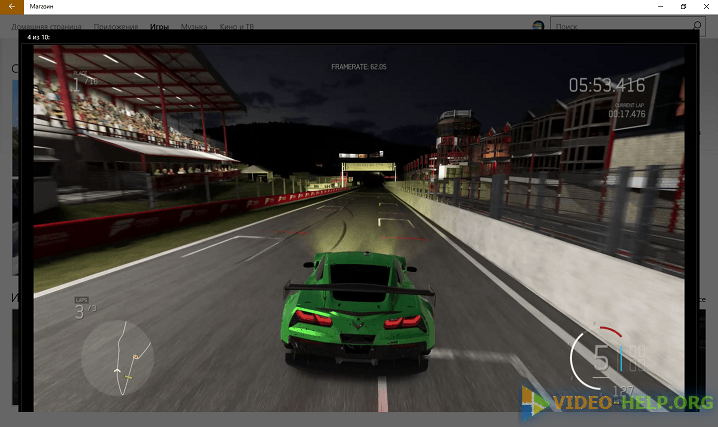Screen dimensions: 718x427
Task: Close the Магазин window
Action: pos(706,7)
